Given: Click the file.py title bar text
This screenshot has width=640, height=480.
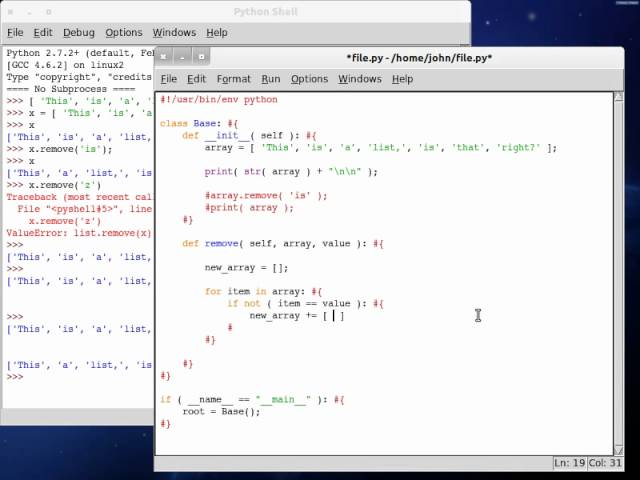Looking at the screenshot, I should point(419,58).
